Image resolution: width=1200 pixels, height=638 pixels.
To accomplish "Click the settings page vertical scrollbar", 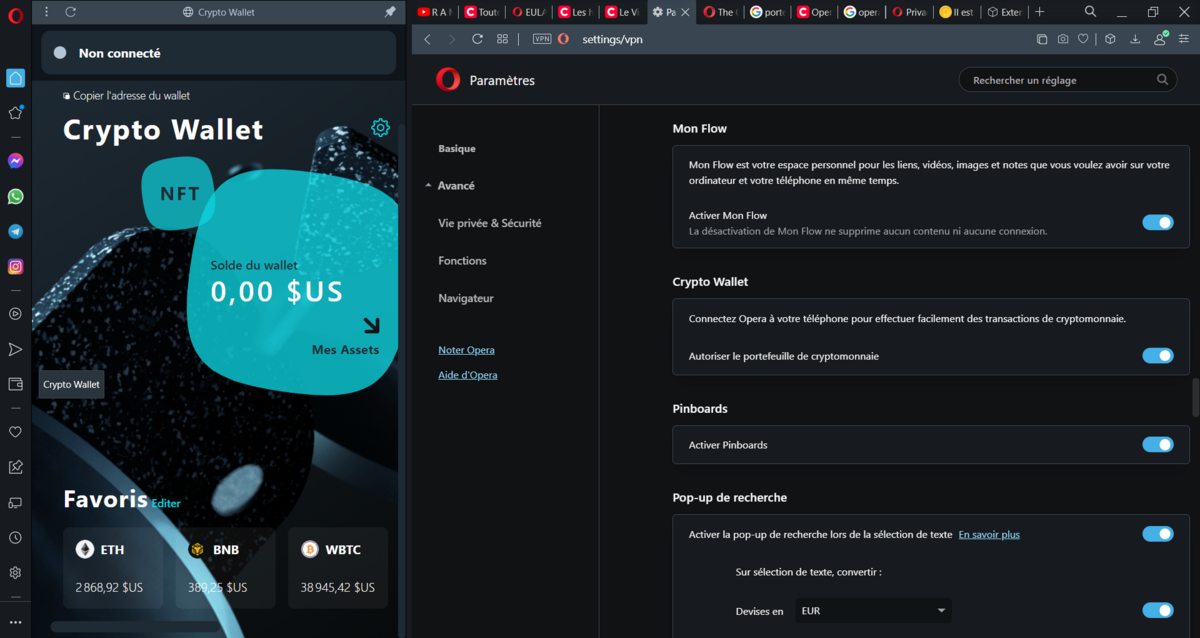I will (1194, 397).
